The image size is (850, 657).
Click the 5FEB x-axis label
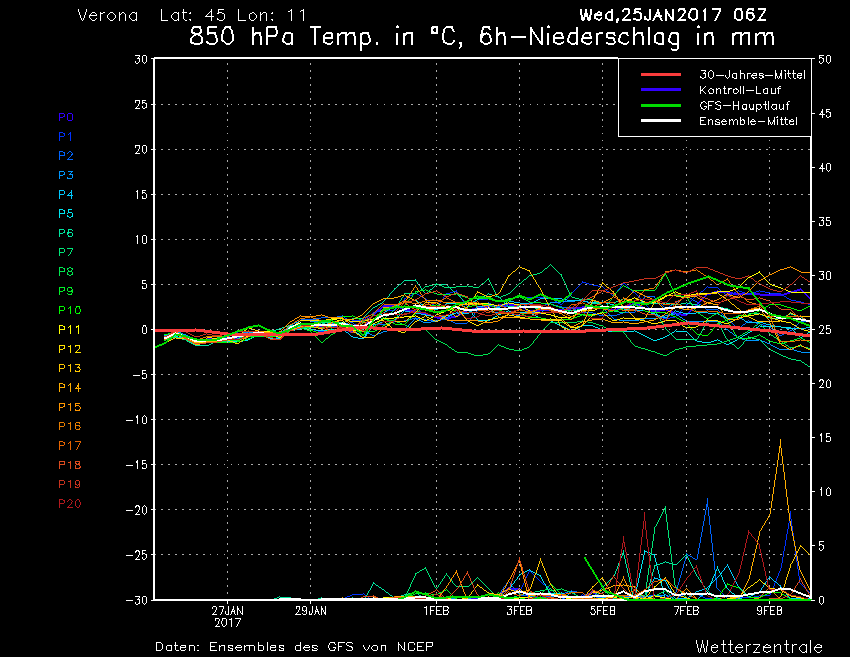(x=603, y=611)
